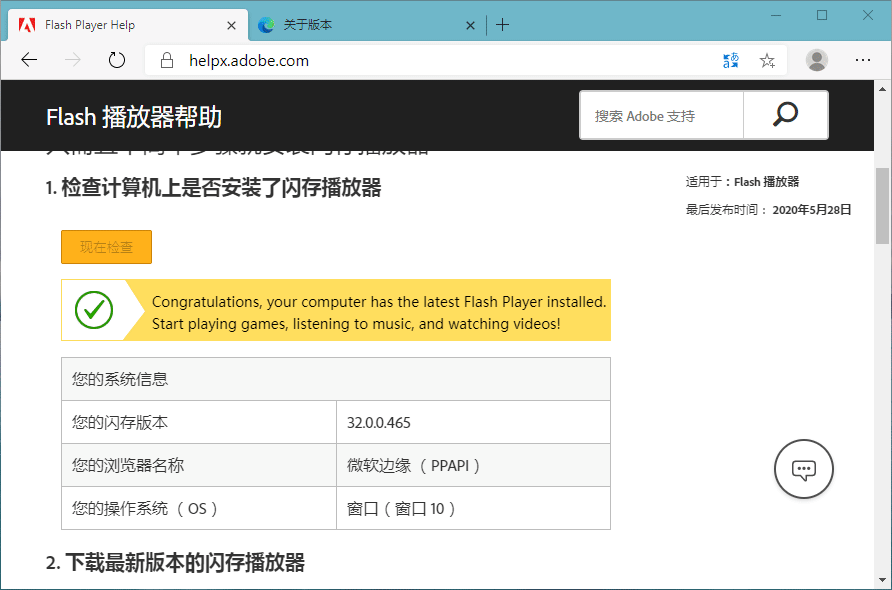Open a new tab with plus

[502, 25]
